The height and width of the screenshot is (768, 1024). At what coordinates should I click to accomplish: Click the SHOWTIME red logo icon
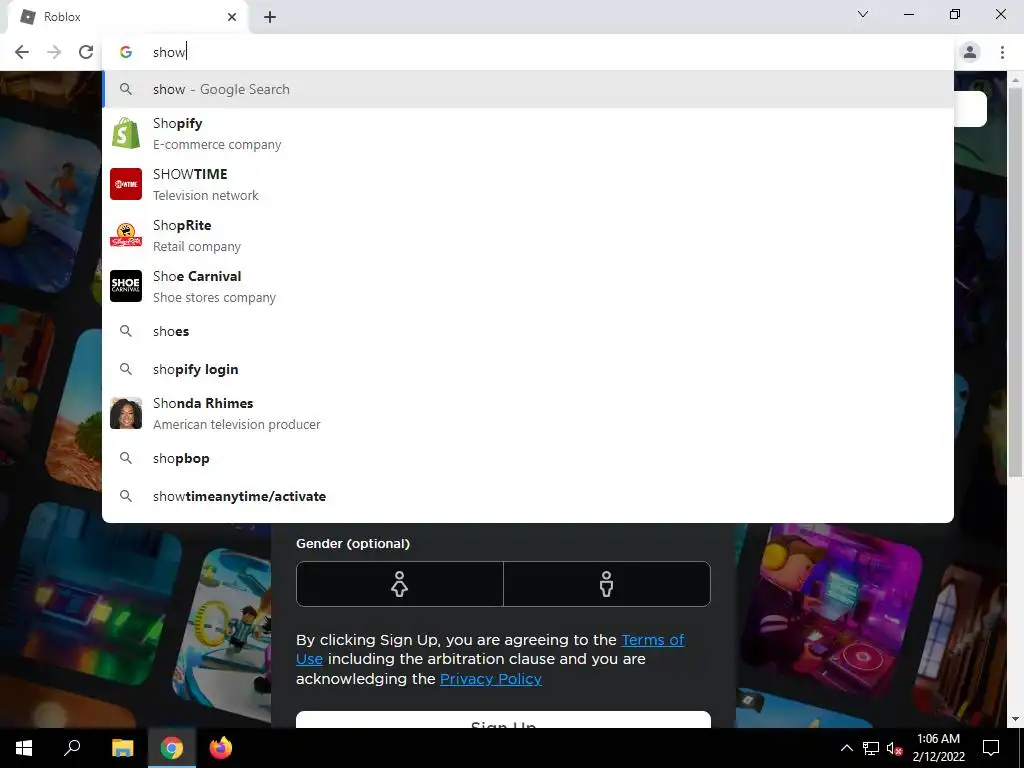coord(126,184)
